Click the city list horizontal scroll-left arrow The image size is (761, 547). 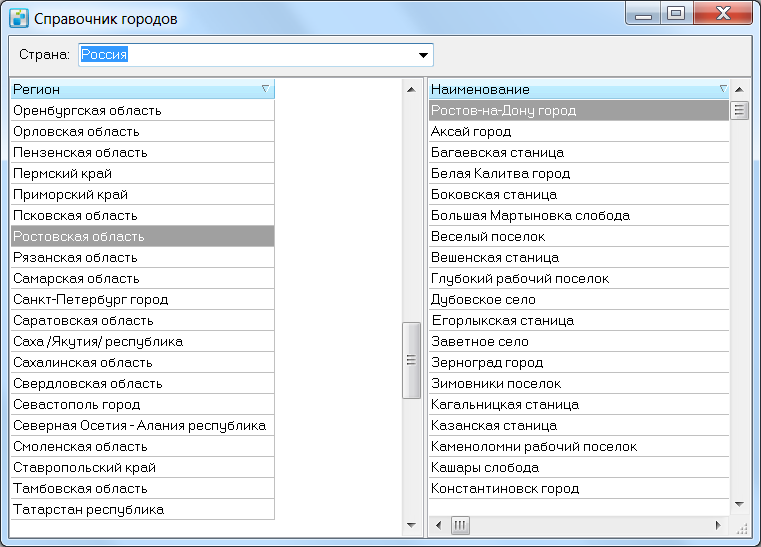click(438, 525)
